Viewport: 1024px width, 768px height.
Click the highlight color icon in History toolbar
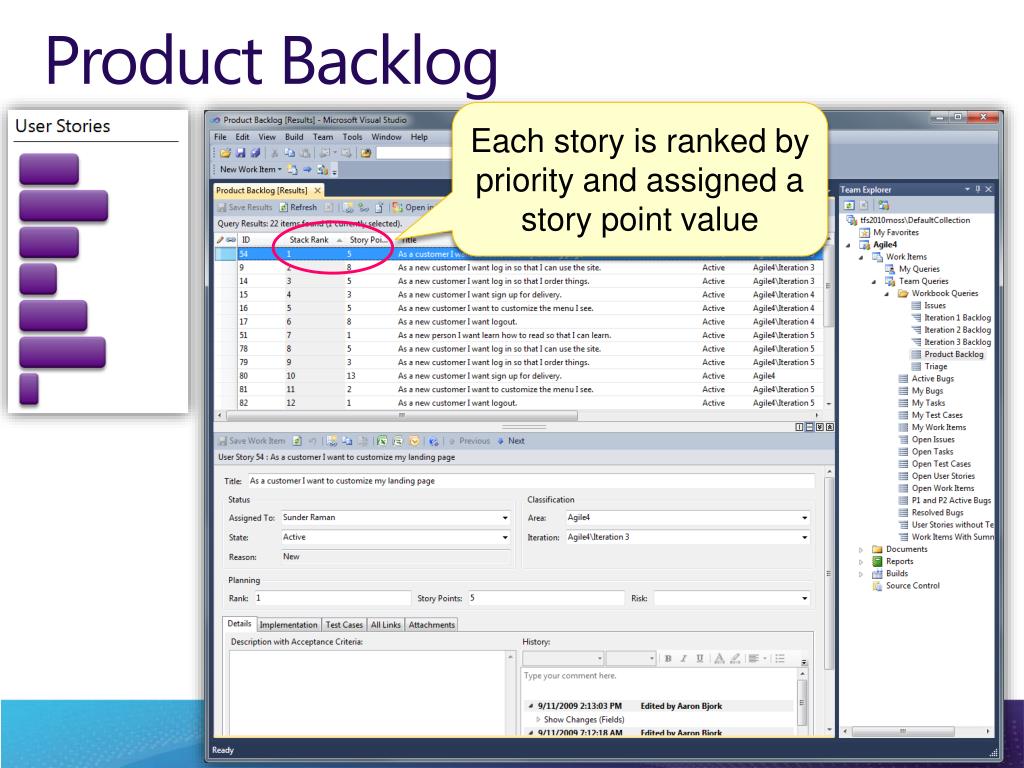735,658
